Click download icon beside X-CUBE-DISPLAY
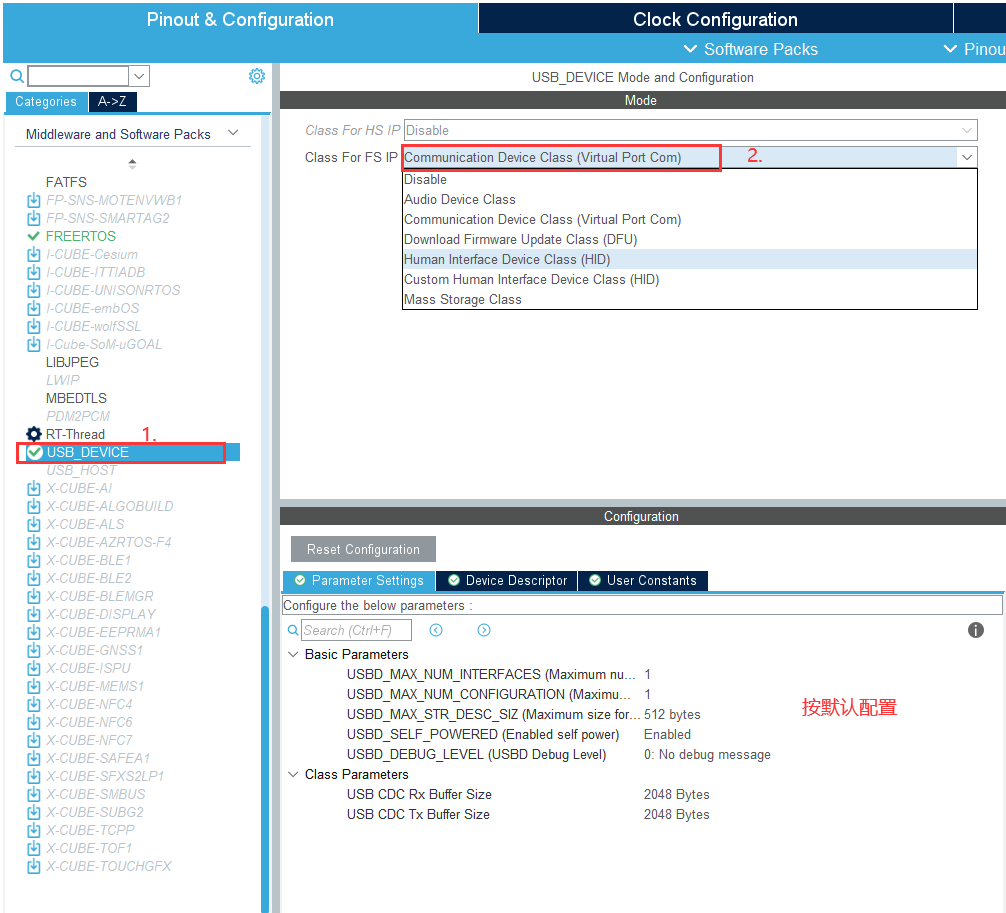The image size is (1006, 913). [34, 614]
